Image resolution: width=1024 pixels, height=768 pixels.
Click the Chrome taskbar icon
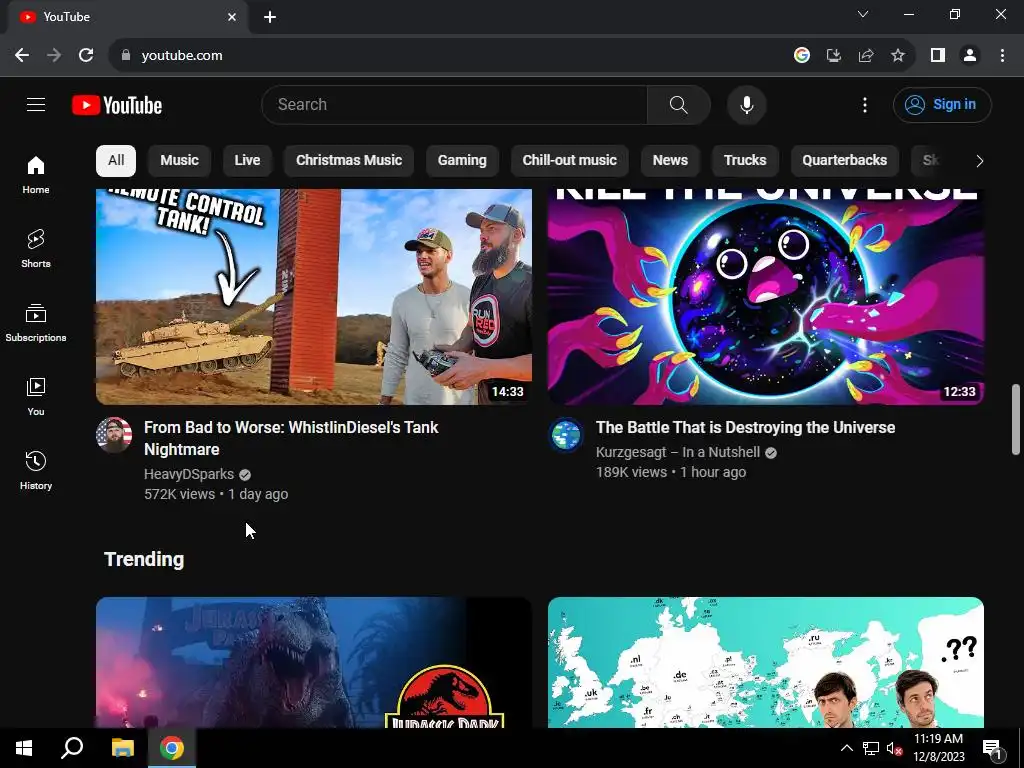pos(172,748)
